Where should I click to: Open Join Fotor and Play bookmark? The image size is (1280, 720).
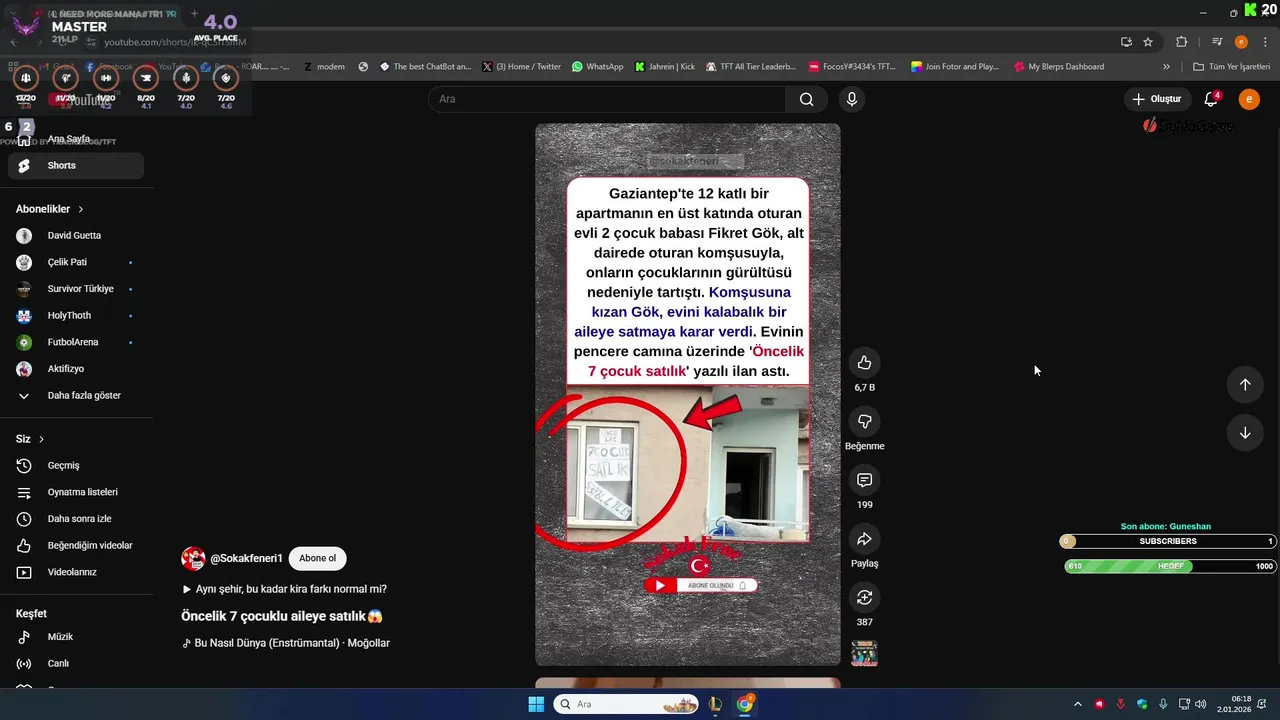tap(955, 67)
